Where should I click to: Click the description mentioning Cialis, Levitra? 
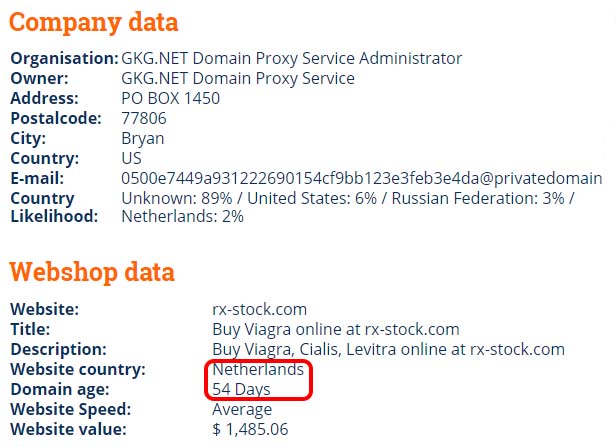tap(389, 349)
